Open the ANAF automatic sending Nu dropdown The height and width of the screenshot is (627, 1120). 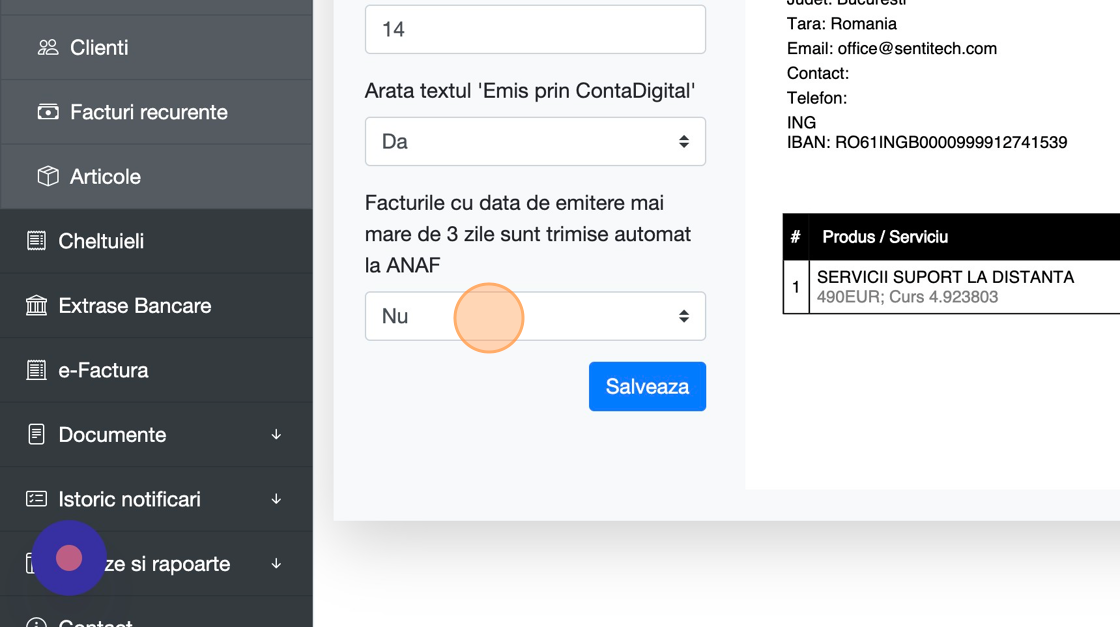535,316
